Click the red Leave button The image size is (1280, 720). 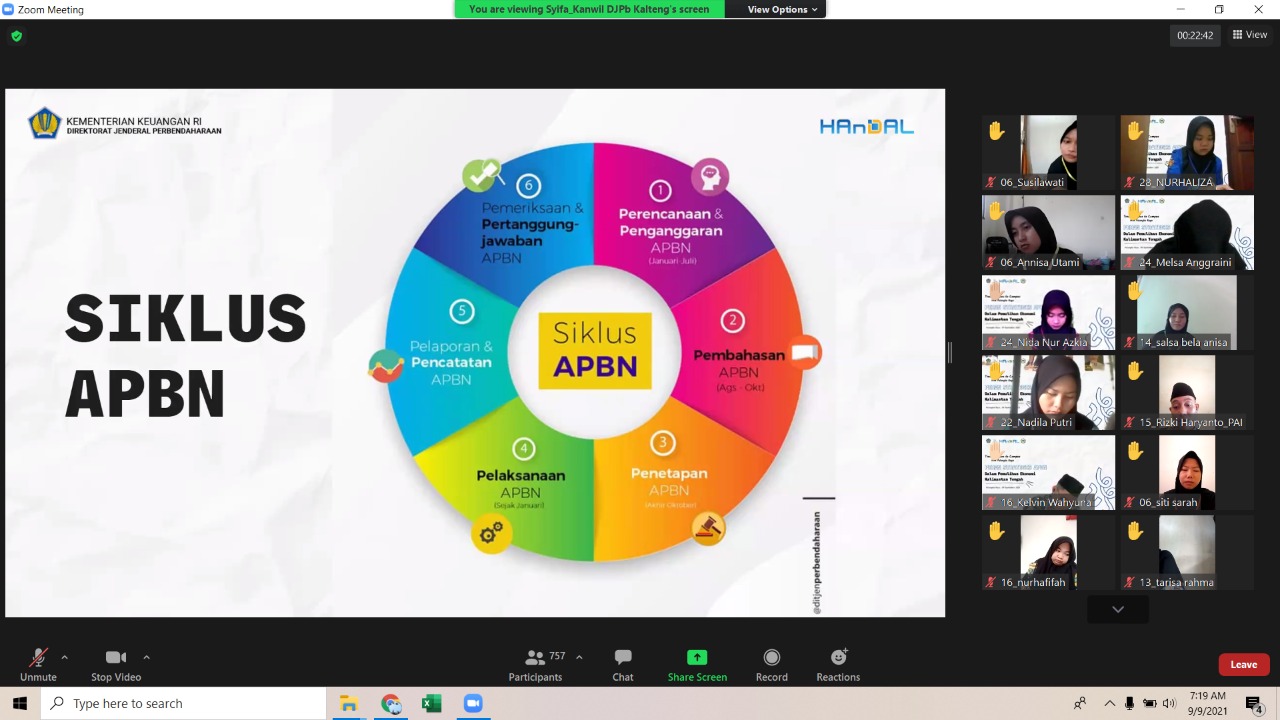tap(1243, 665)
